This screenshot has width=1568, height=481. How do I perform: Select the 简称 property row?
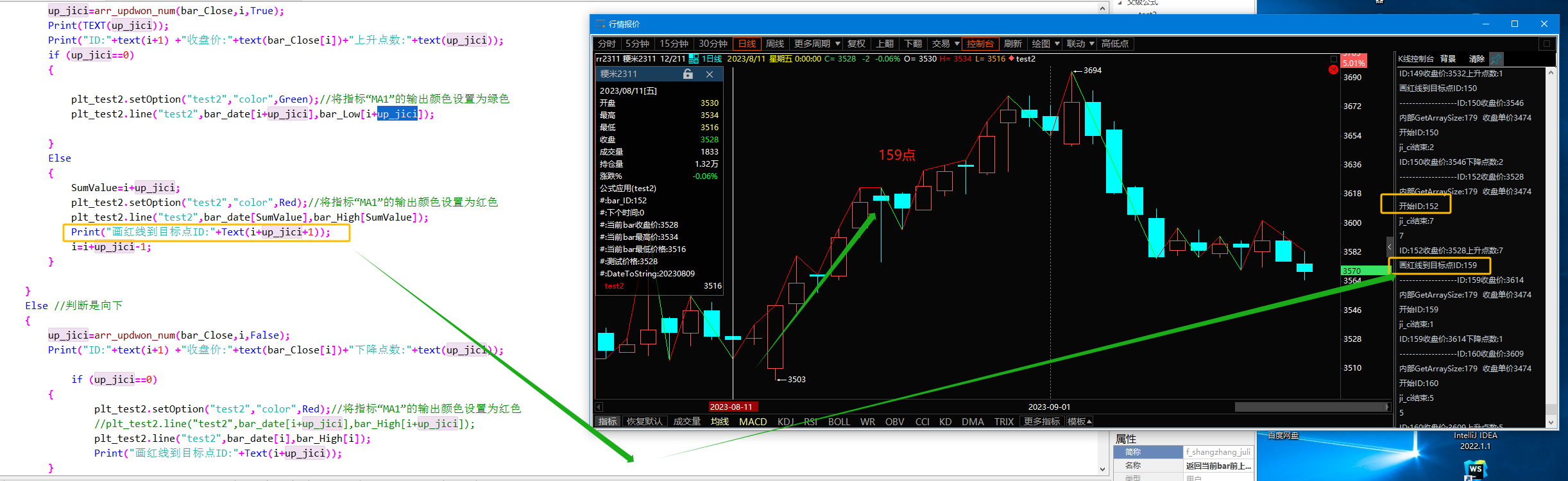[1183, 452]
